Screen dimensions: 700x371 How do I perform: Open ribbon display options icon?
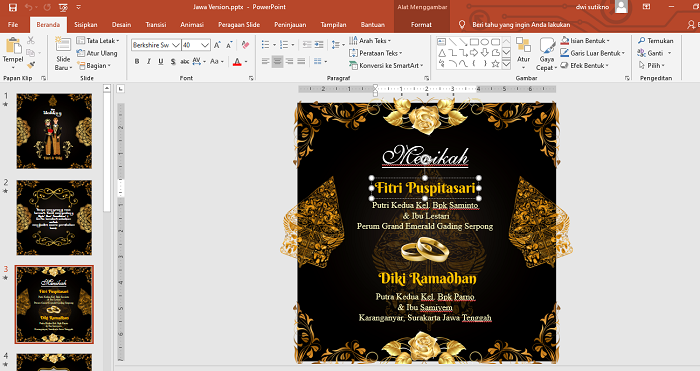click(x=646, y=7)
